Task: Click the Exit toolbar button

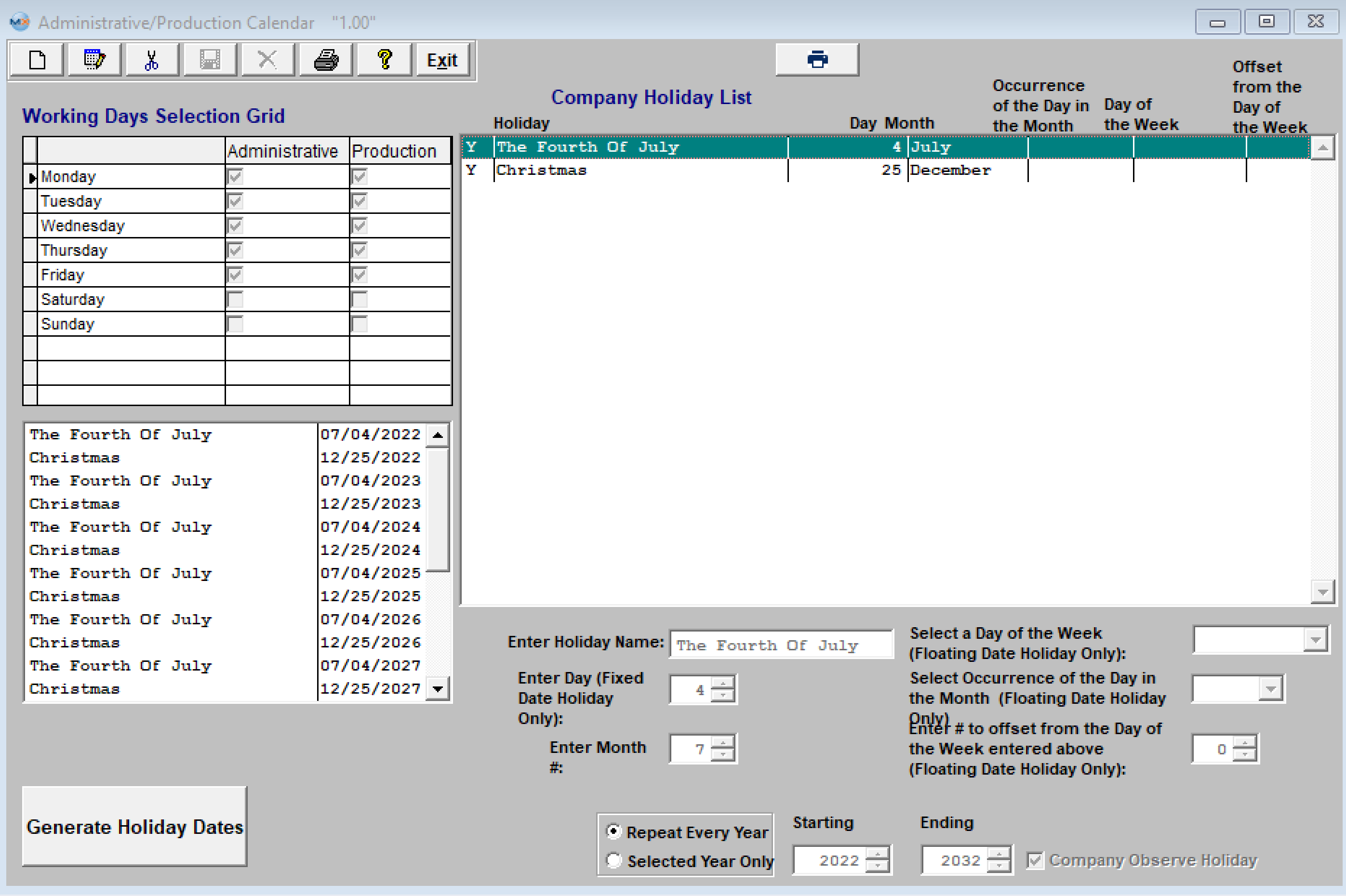Action: (x=442, y=59)
